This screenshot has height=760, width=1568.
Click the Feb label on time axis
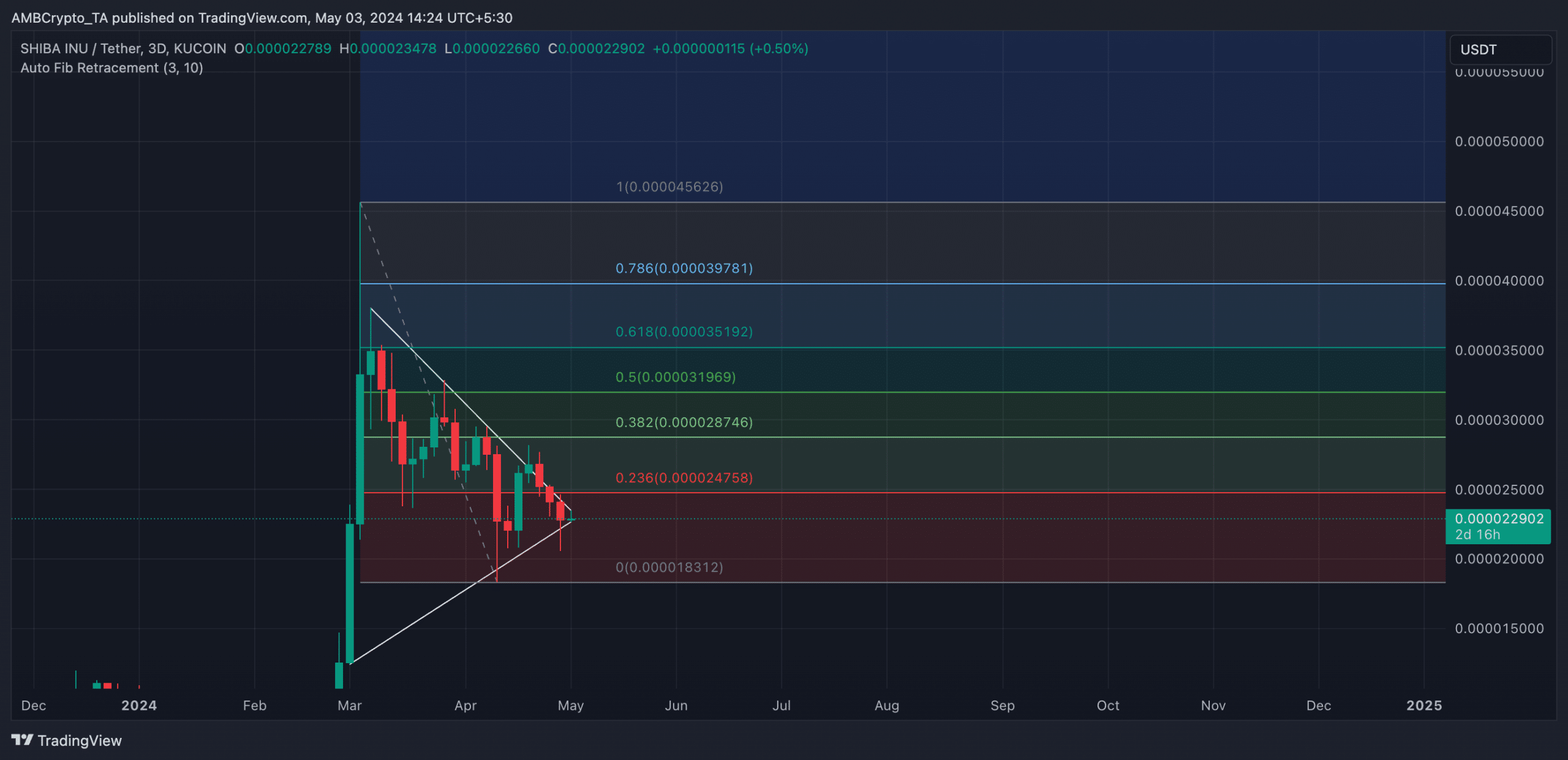(255, 705)
